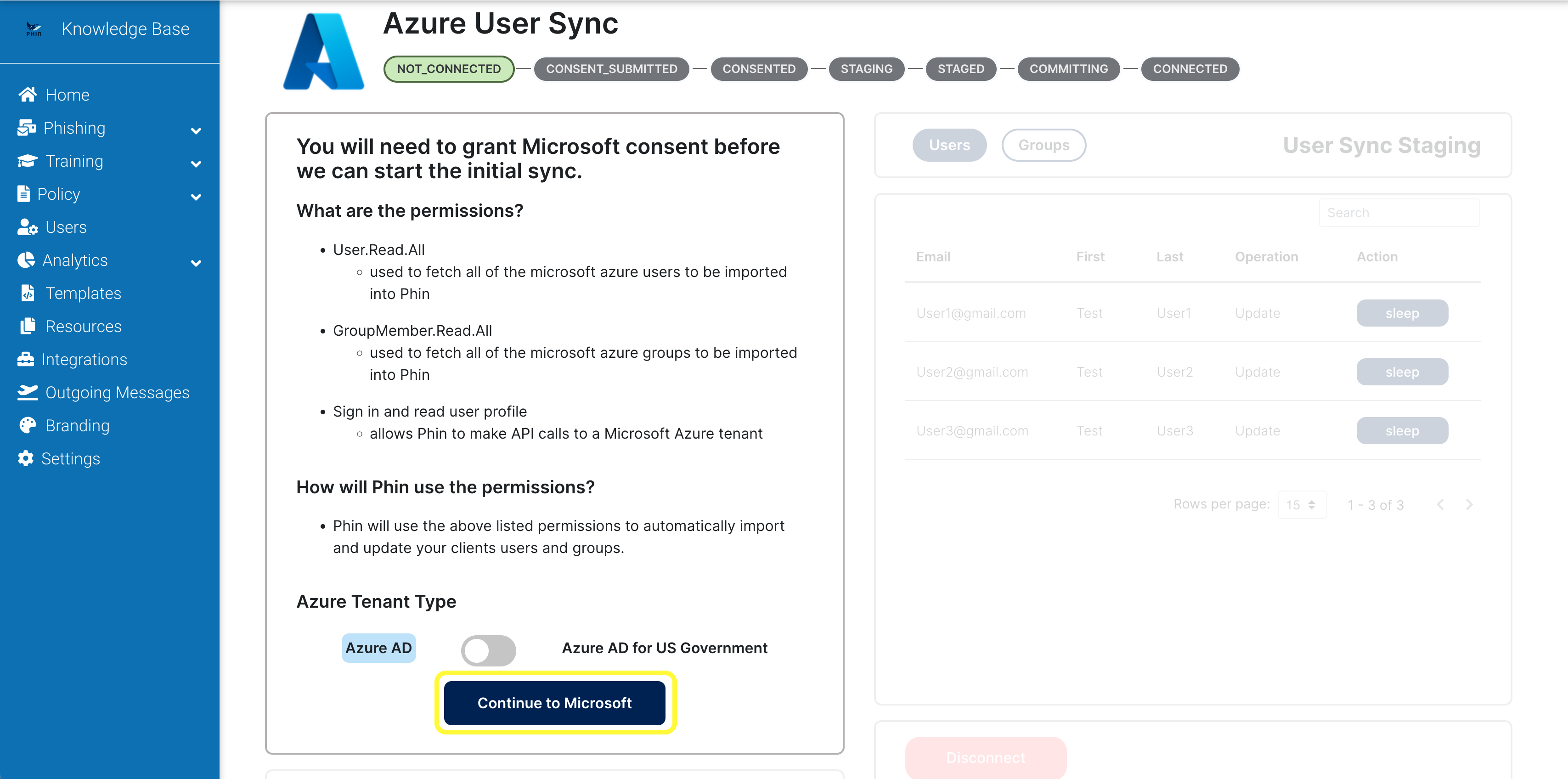1568x779 pixels.
Task: Click the Users gear-person icon
Action: coord(28,227)
